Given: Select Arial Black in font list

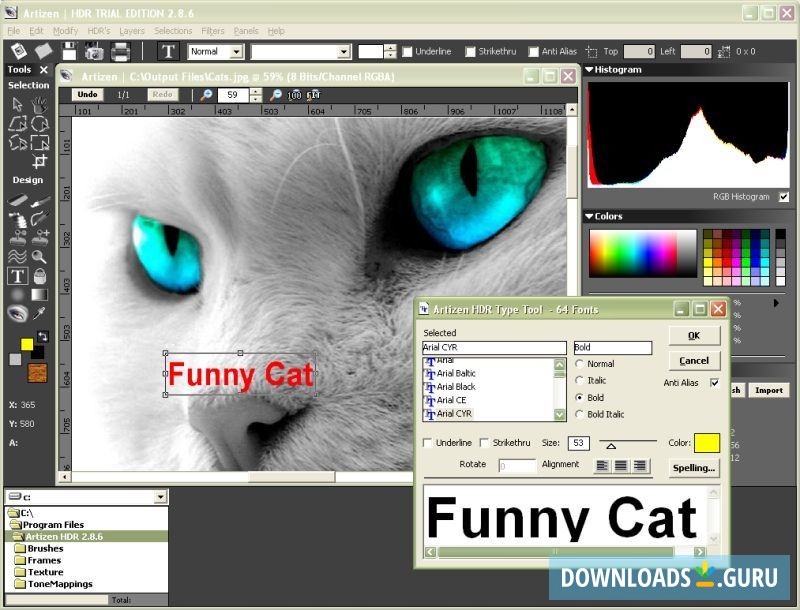Looking at the screenshot, I should click(x=456, y=387).
